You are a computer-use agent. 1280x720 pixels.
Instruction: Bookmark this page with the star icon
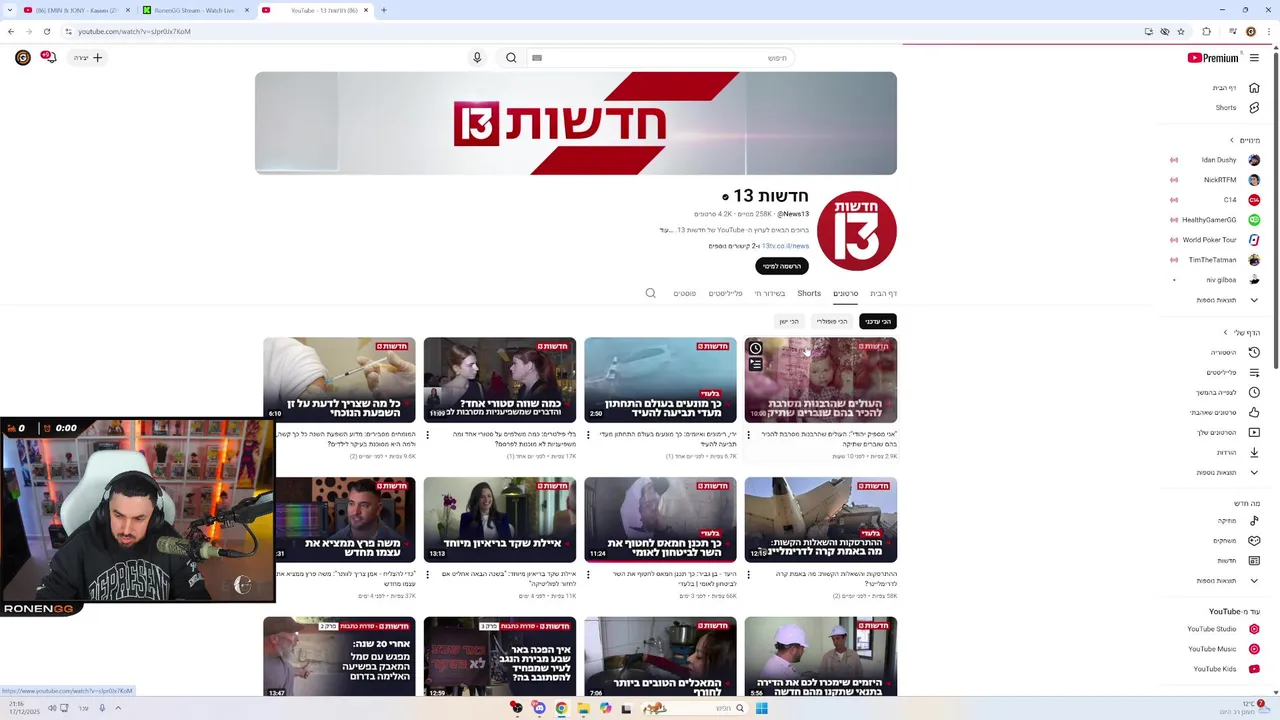[x=1181, y=31]
